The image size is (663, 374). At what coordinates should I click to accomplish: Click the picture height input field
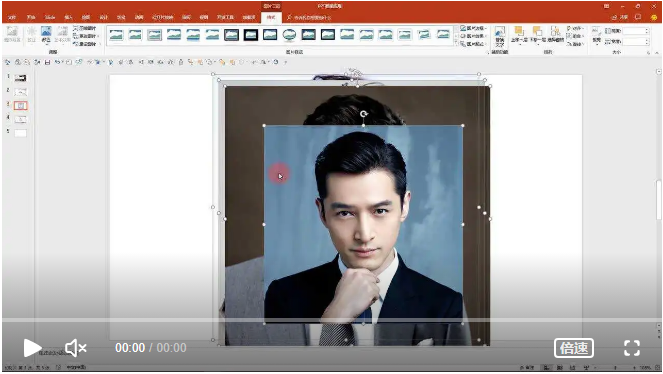[635, 31]
